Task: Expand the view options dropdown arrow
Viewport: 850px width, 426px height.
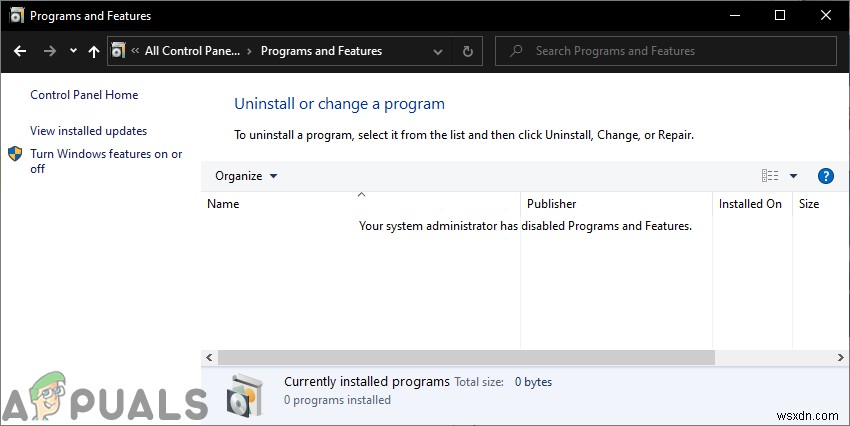Action: [793, 176]
